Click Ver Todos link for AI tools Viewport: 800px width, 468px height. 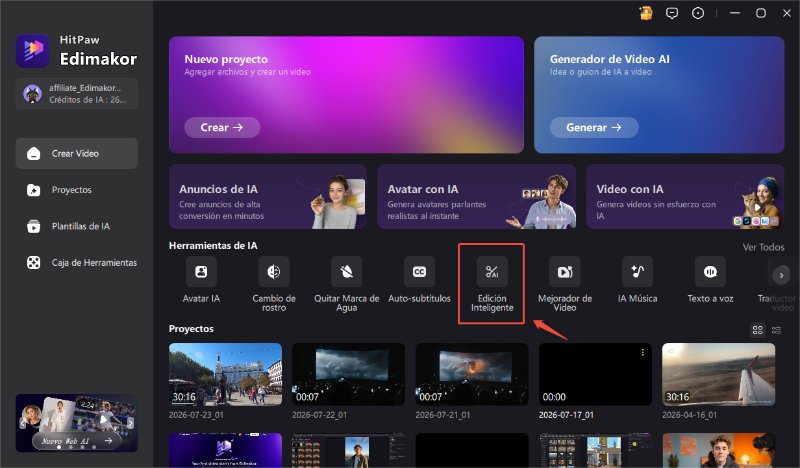[x=763, y=247]
